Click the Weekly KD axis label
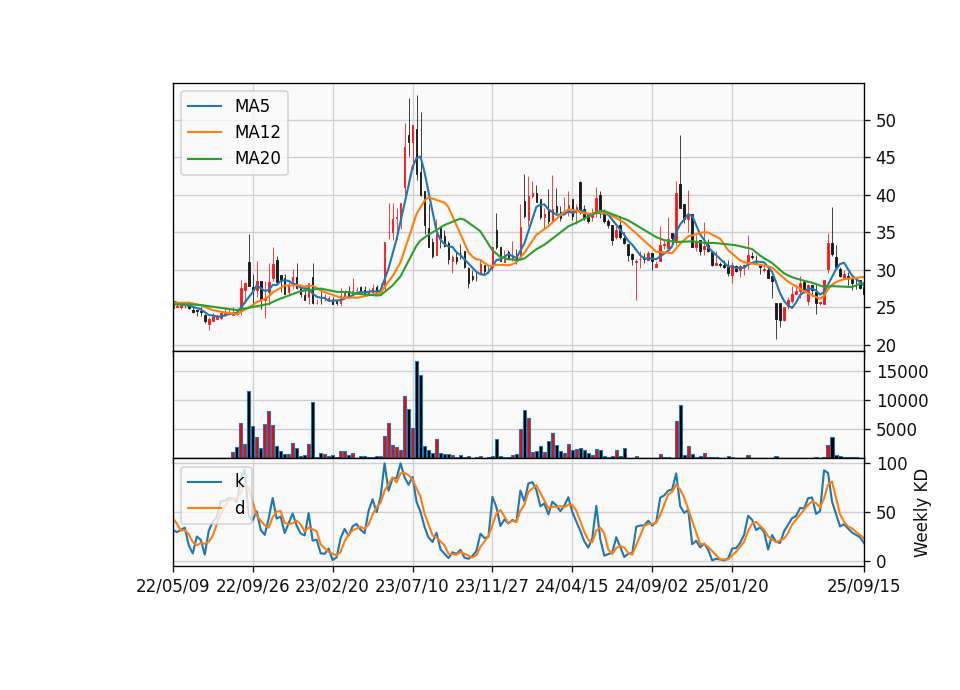The image size is (960, 690). [x=921, y=513]
